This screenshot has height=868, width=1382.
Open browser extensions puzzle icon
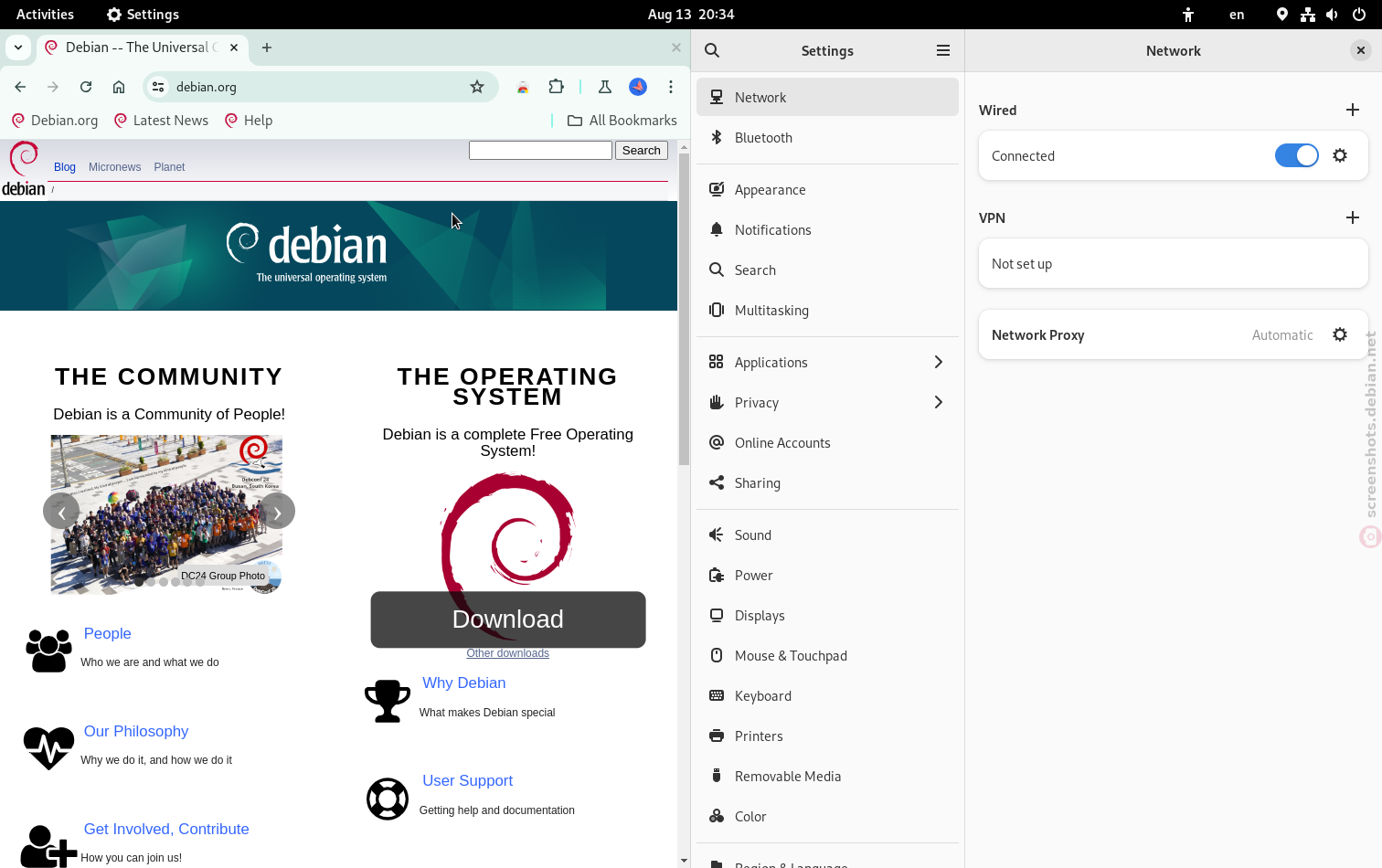pyautogui.click(x=556, y=87)
